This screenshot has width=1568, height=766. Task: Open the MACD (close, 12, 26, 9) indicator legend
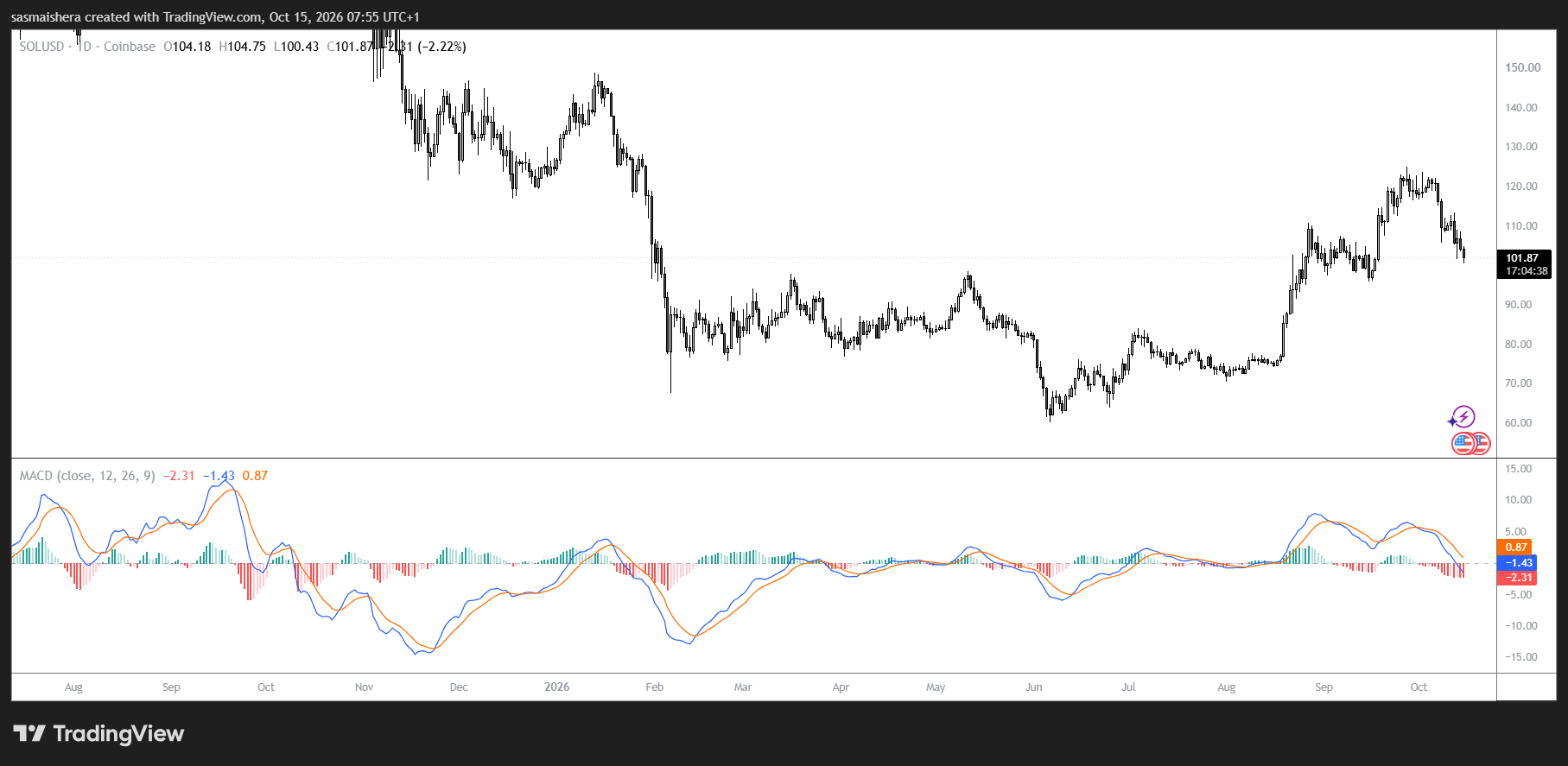coord(87,476)
